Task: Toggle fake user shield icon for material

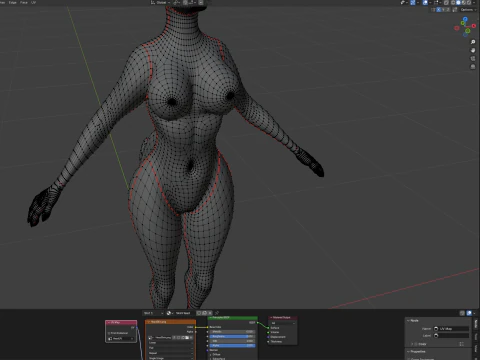Action: [199, 313]
